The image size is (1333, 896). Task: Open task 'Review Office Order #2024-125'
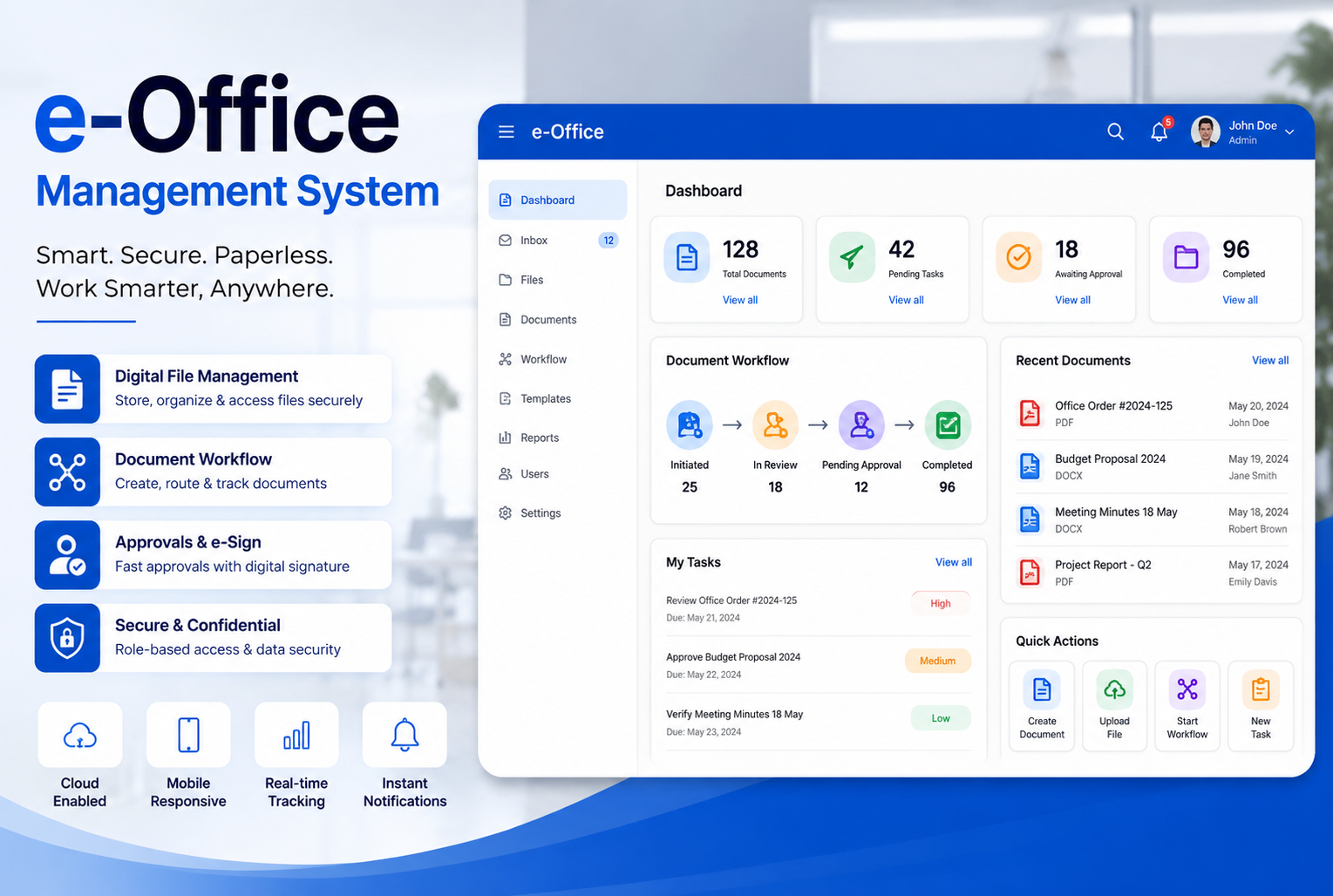[x=731, y=601]
